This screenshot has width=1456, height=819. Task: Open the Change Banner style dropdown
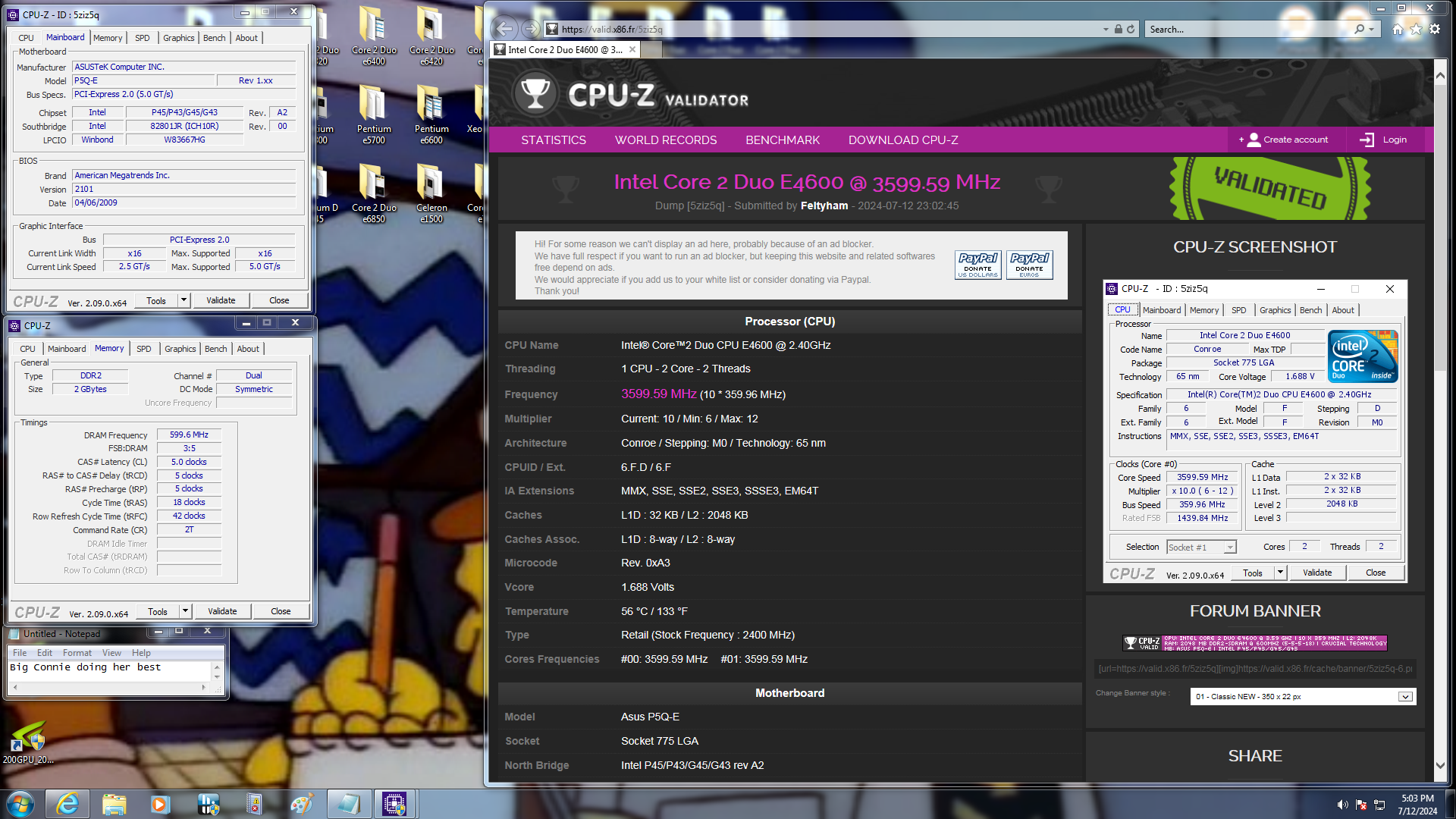tap(1303, 697)
